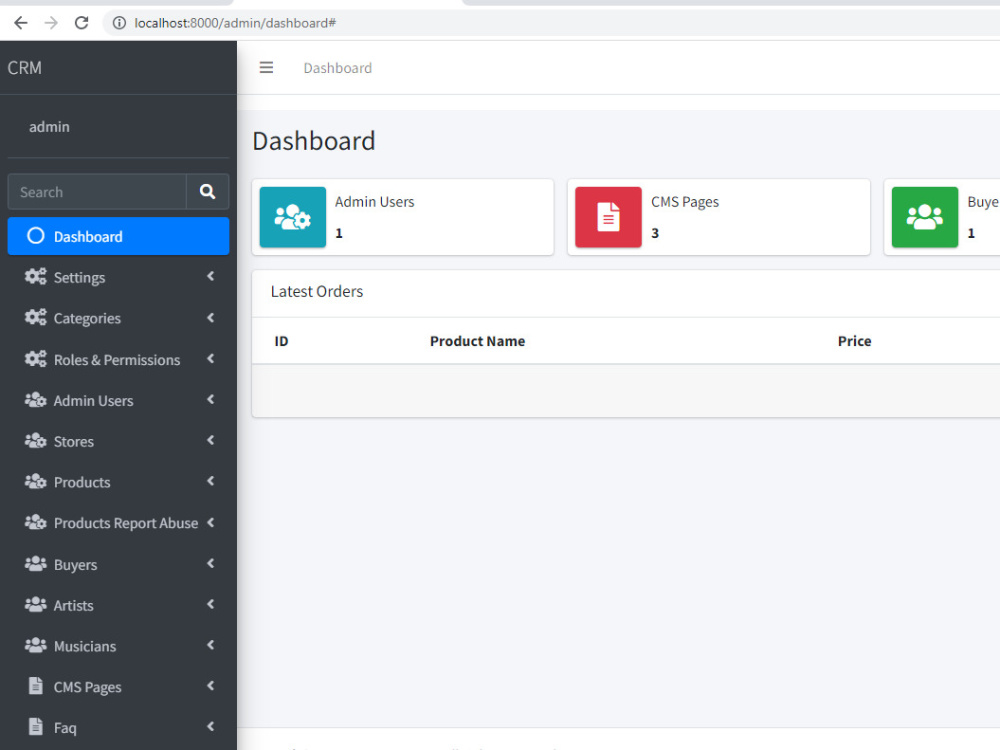Expand the Musicians menu chevron
This screenshot has height=750, width=1000.
click(210, 645)
